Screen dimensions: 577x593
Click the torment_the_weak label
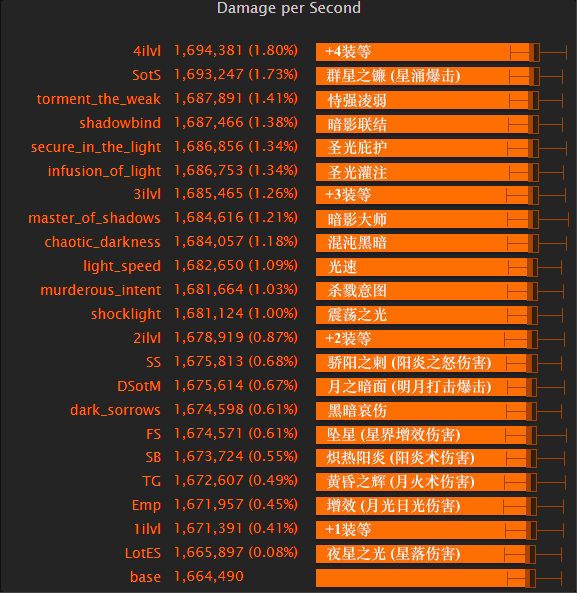99,99
